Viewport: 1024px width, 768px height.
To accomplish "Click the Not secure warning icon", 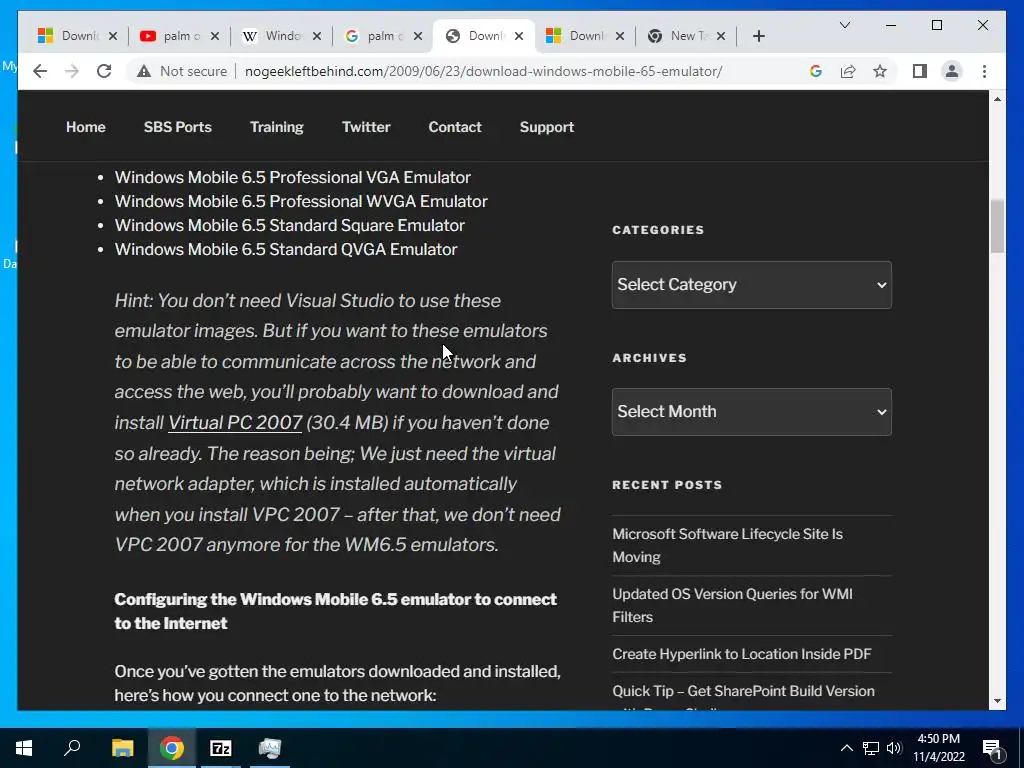I will (x=144, y=71).
